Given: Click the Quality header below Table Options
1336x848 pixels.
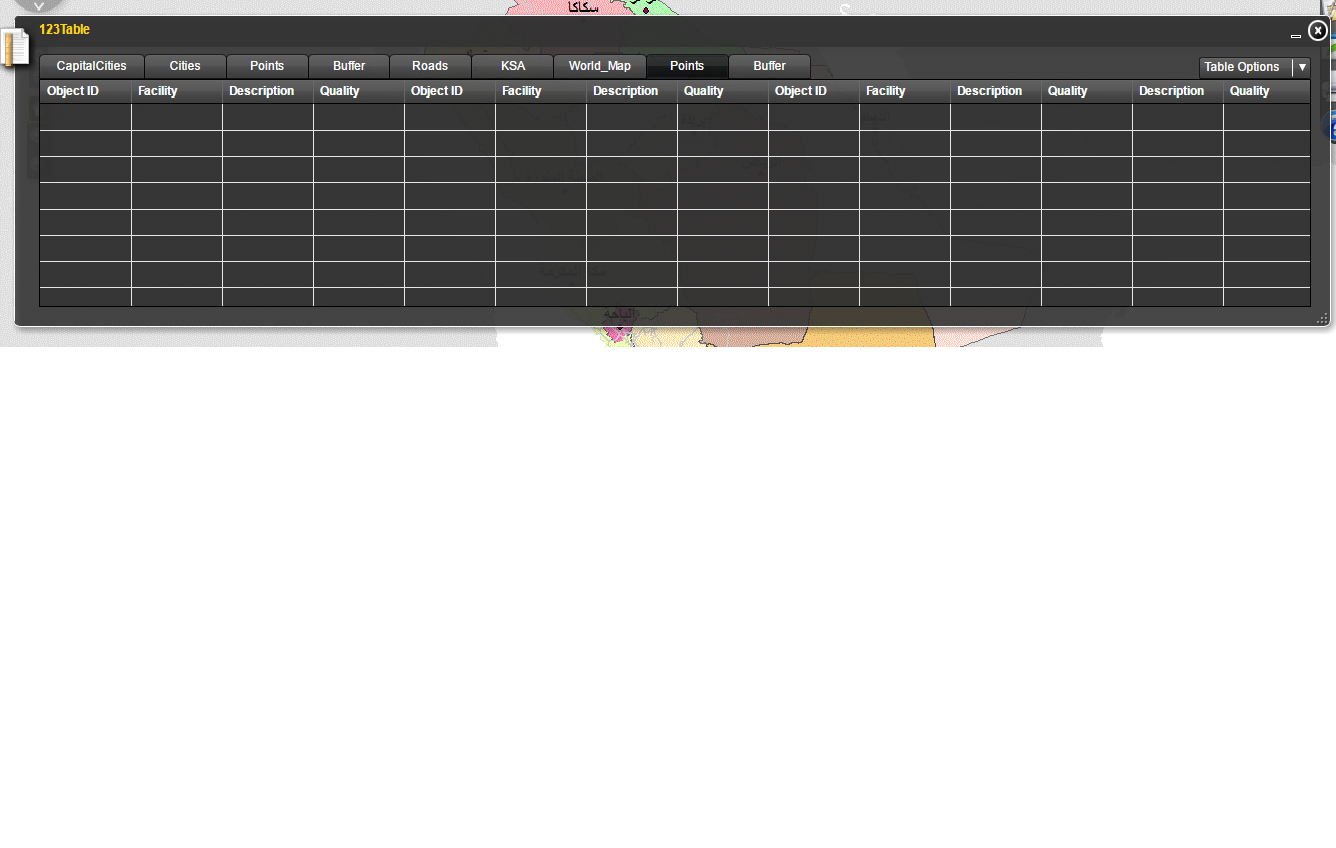Looking at the screenshot, I should tap(1266, 91).
